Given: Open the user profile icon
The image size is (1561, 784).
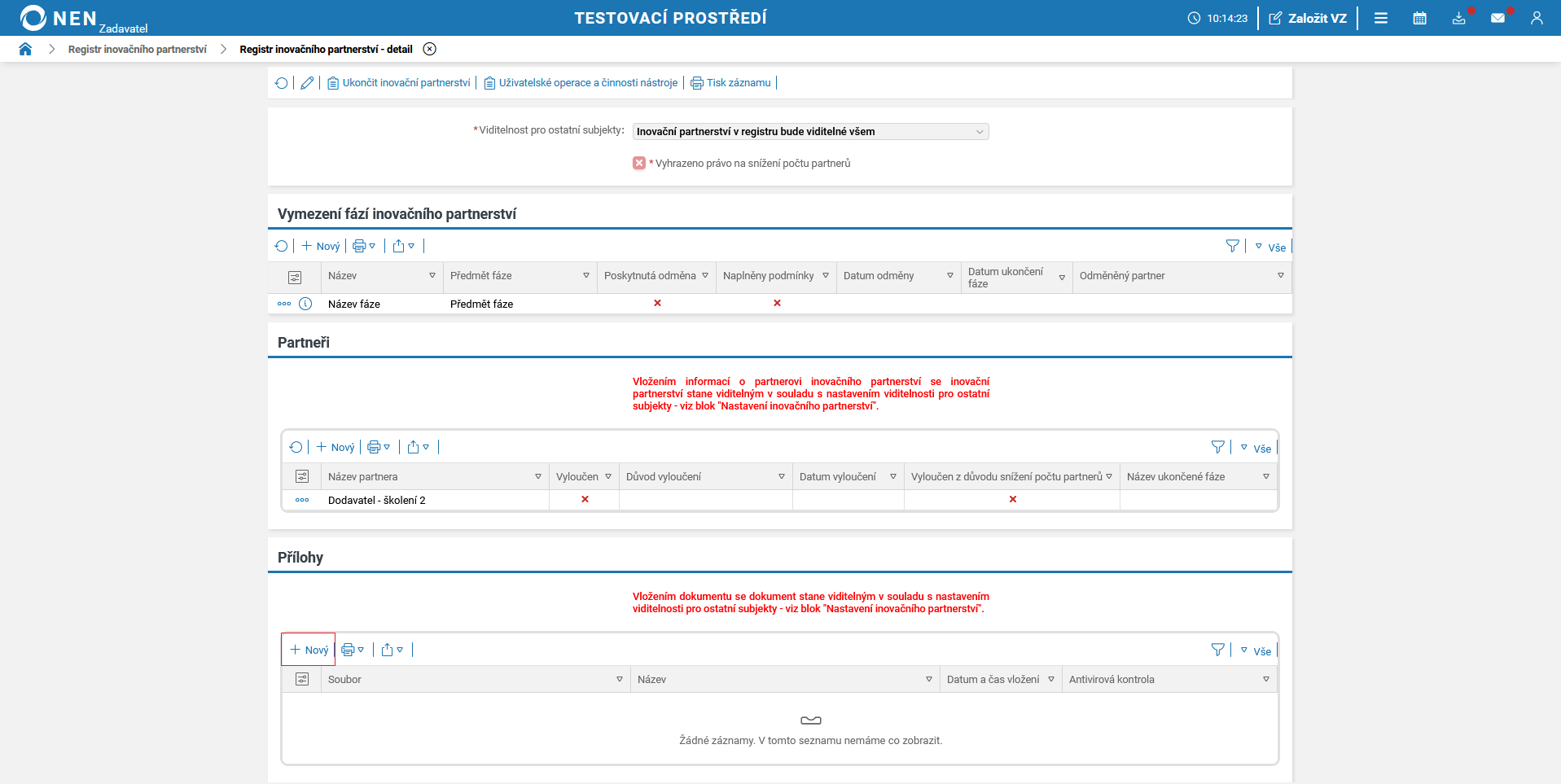Looking at the screenshot, I should (1537, 18).
